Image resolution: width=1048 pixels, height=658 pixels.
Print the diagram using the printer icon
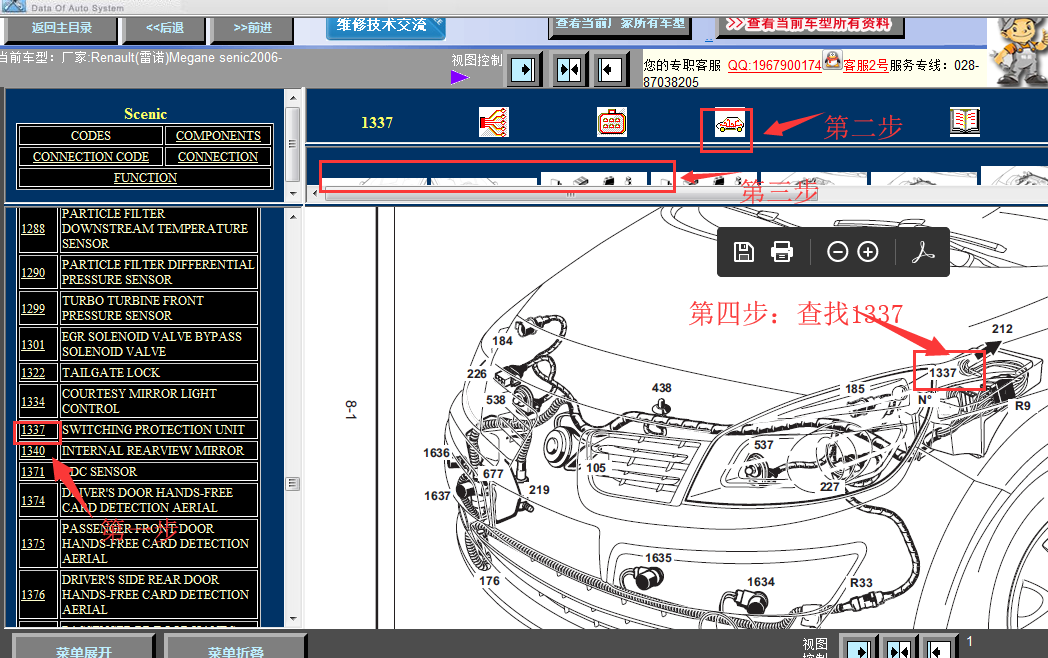point(781,252)
